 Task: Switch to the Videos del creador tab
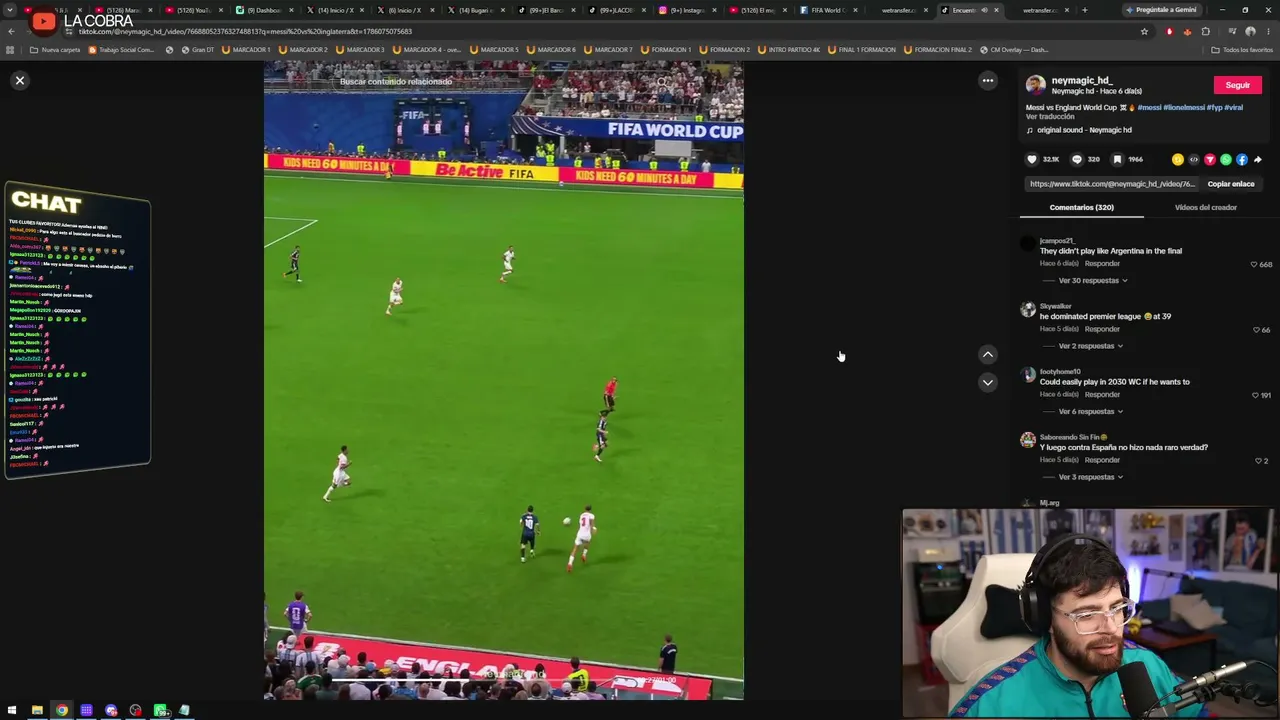click(x=1206, y=207)
